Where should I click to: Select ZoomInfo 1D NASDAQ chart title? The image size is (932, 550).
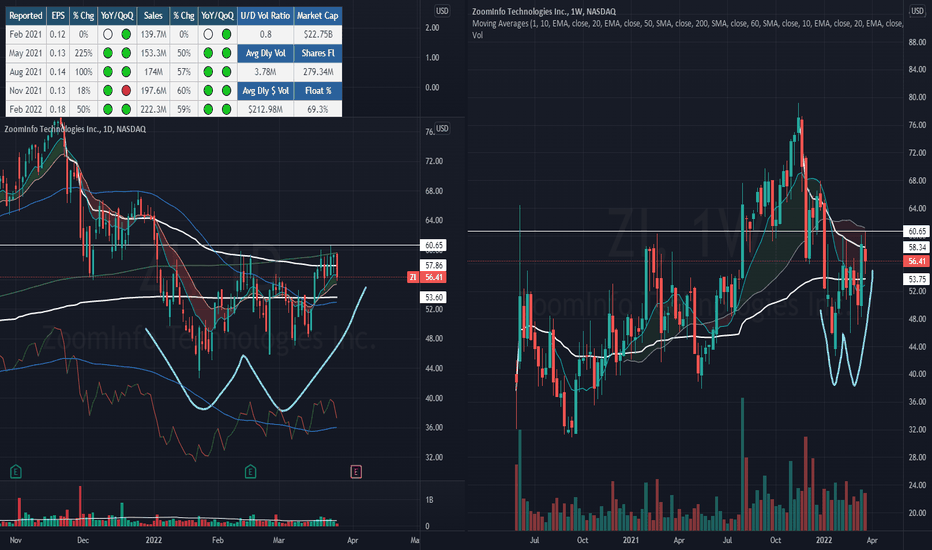point(75,129)
